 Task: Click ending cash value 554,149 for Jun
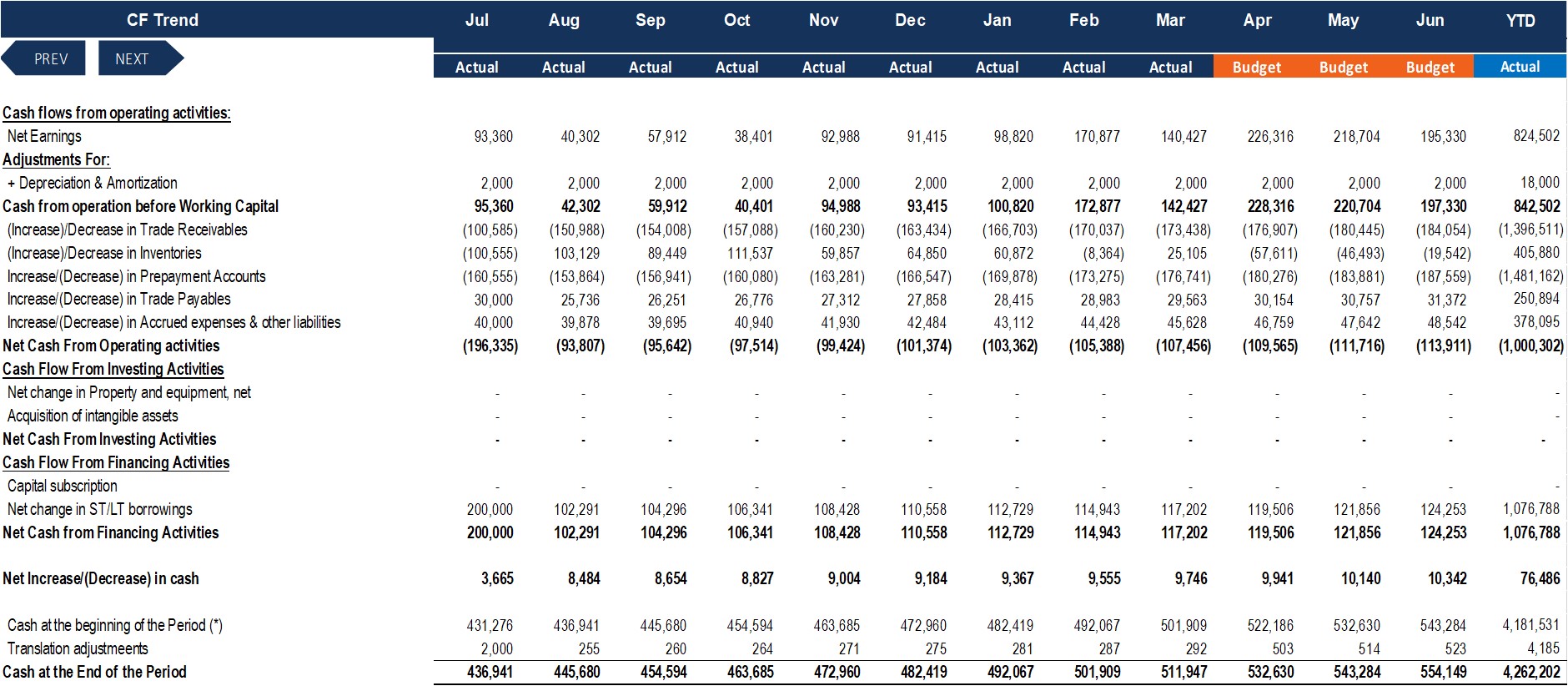tap(1444, 672)
